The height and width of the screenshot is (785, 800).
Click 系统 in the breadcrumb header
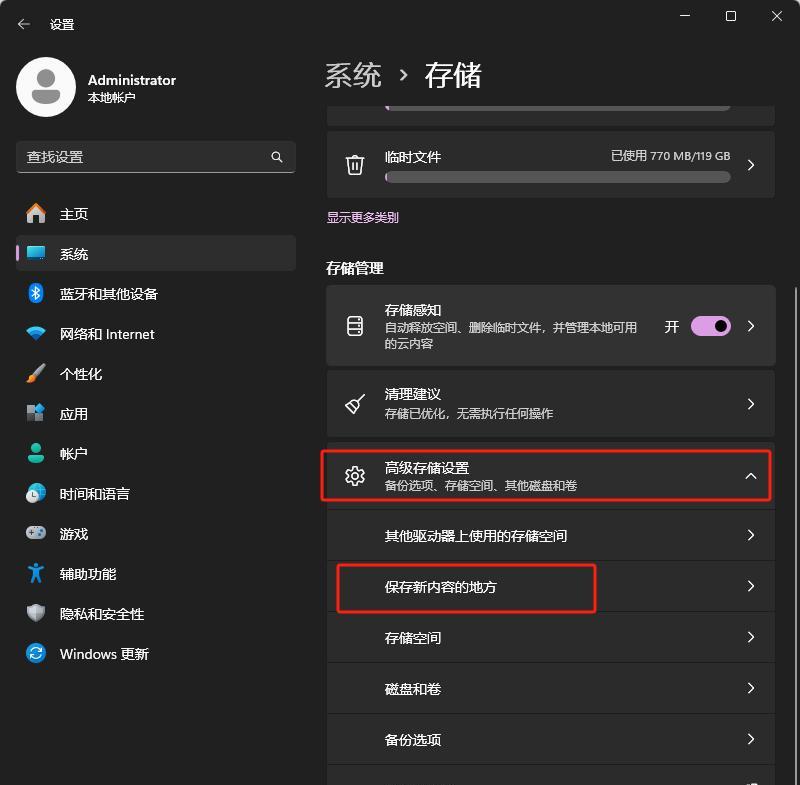tap(353, 76)
